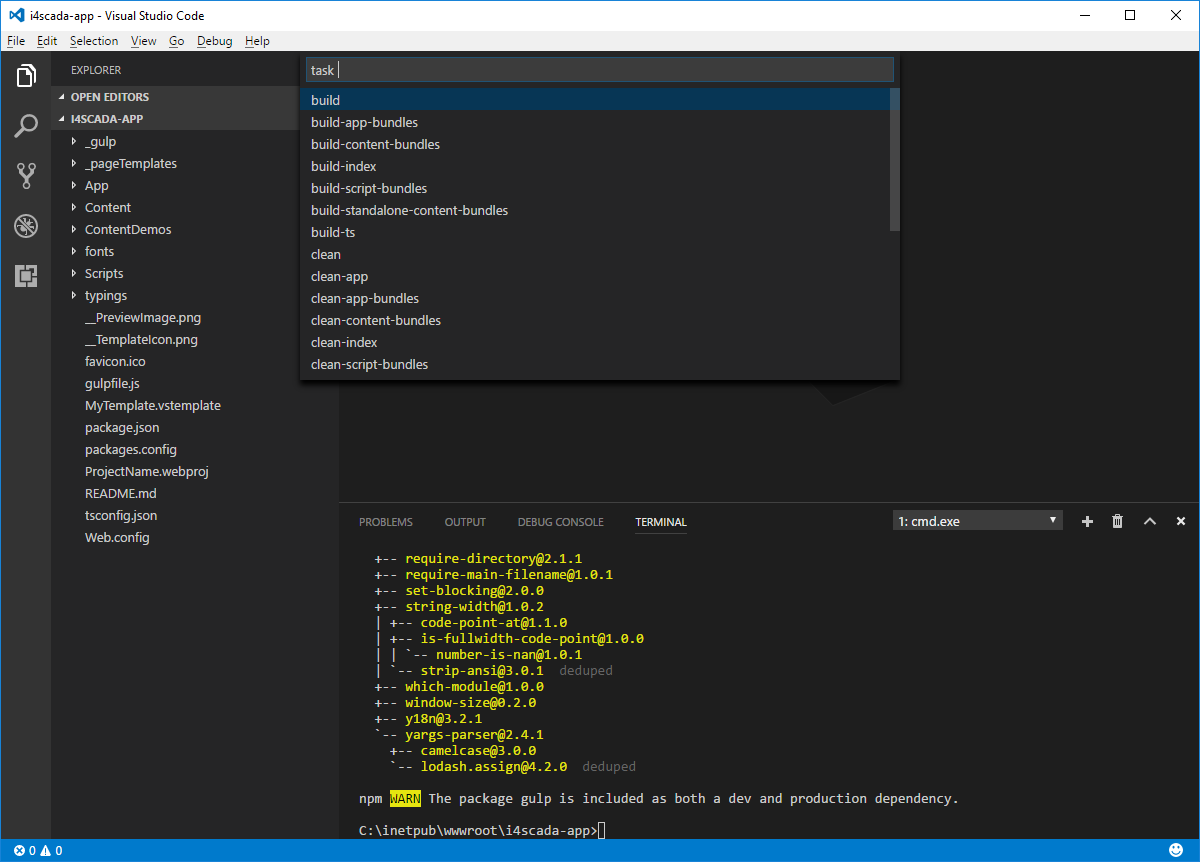Screen dimensions: 1200x862
Task: Open the Search view
Action: pyautogui.click(x=26, y=125)
